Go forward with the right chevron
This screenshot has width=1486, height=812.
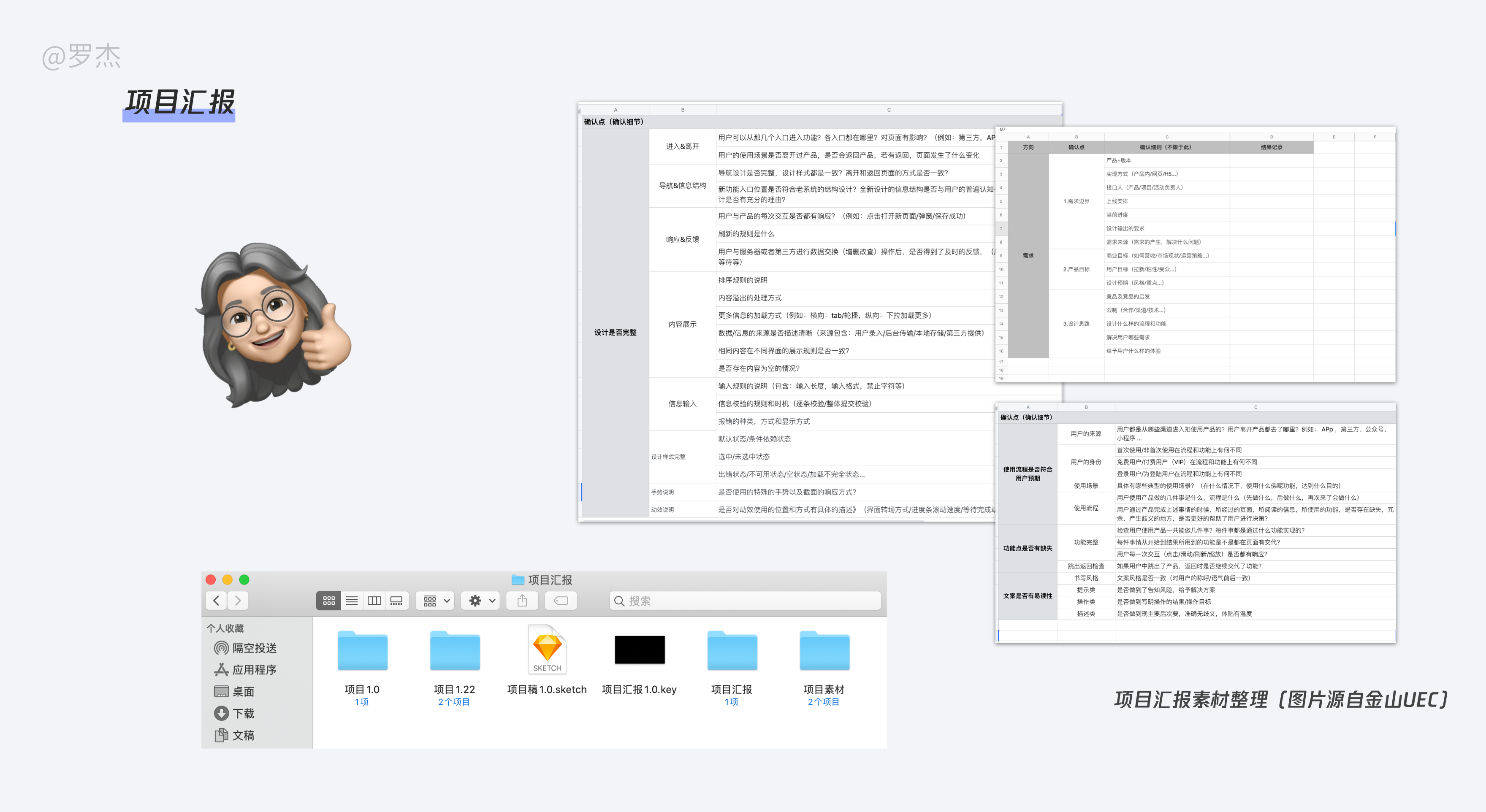coord(238,601)
